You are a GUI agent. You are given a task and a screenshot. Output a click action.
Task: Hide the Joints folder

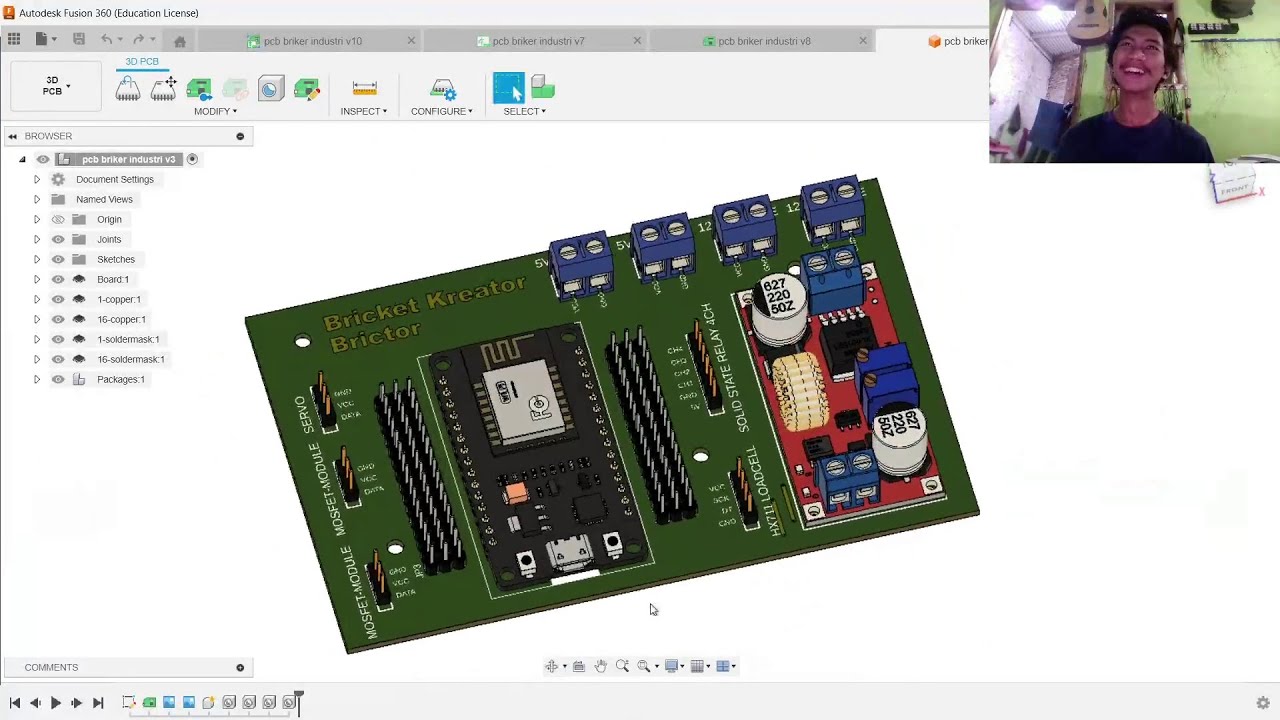58,239
